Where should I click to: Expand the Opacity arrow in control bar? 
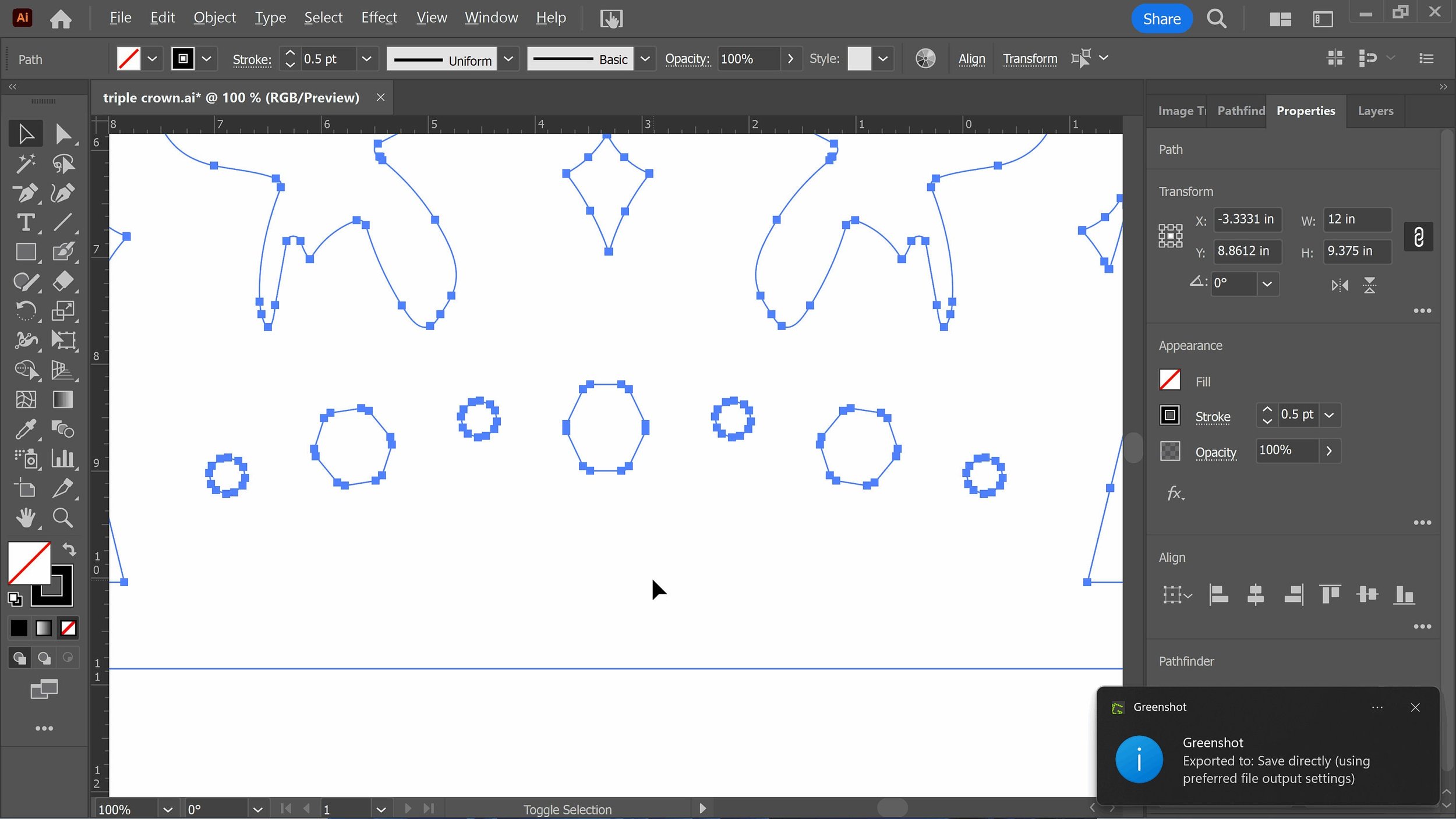click(x=790, y=59)
